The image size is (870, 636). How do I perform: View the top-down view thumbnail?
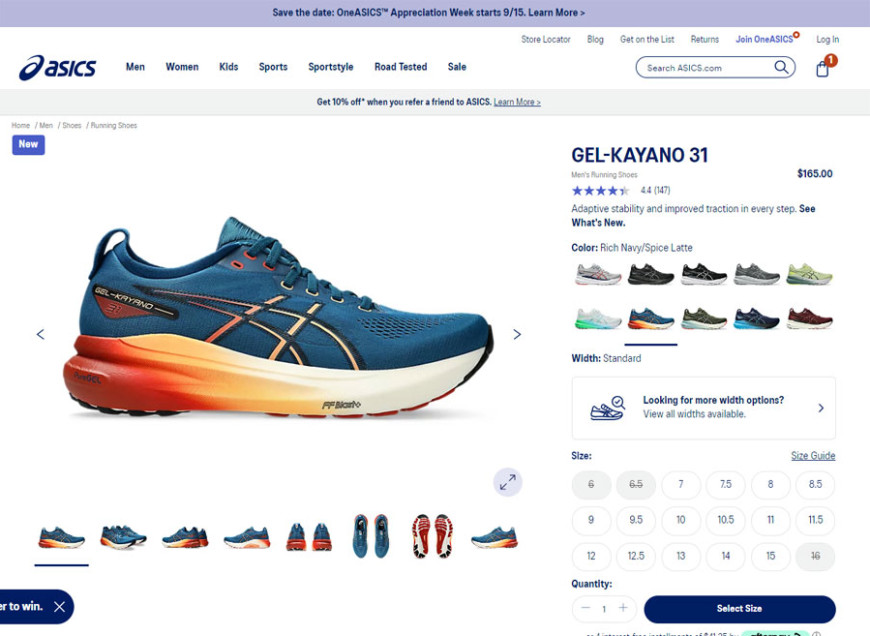(371, 536)
